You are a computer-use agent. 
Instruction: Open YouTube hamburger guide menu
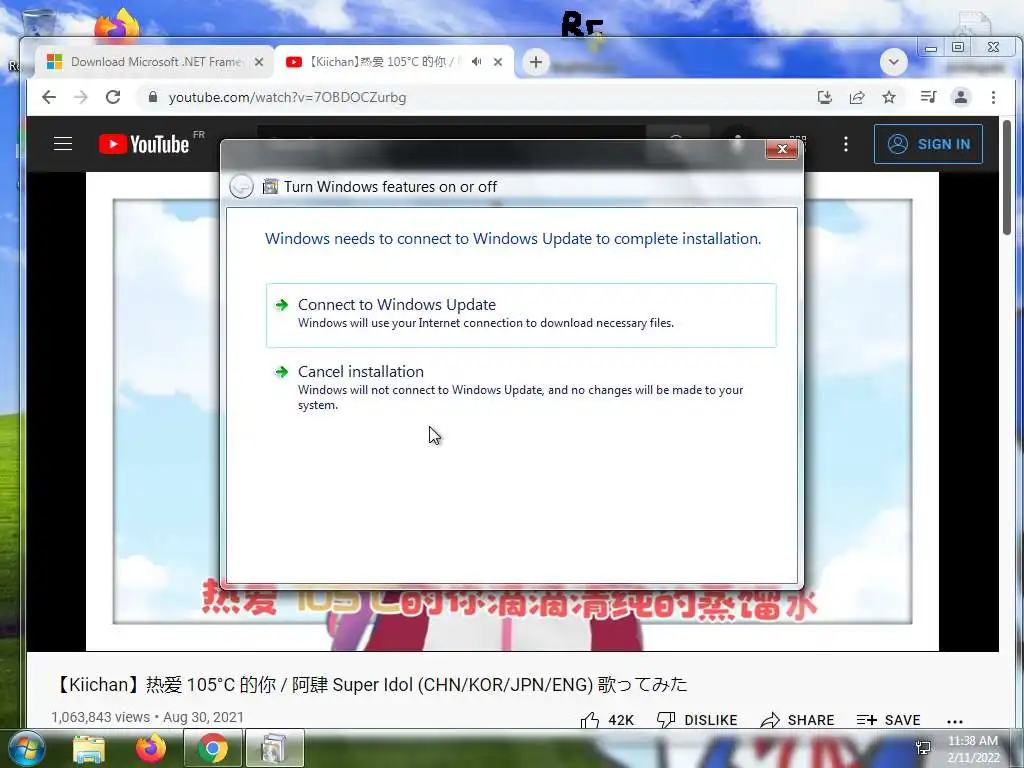point(63,144)
